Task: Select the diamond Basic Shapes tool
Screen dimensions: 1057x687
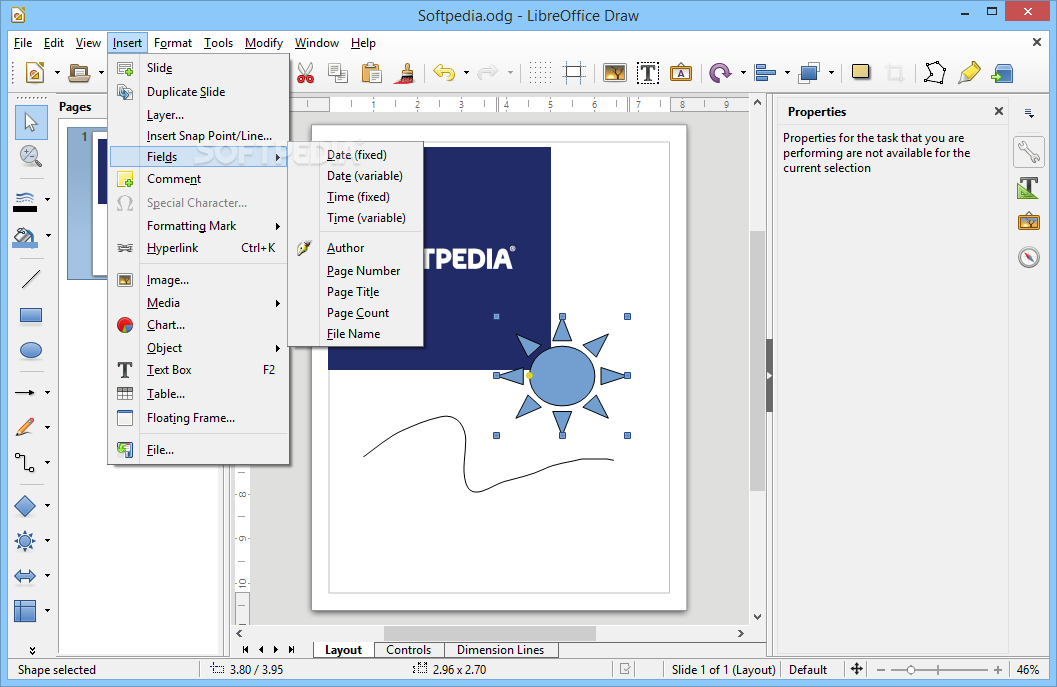Action: tap(25, 506)
